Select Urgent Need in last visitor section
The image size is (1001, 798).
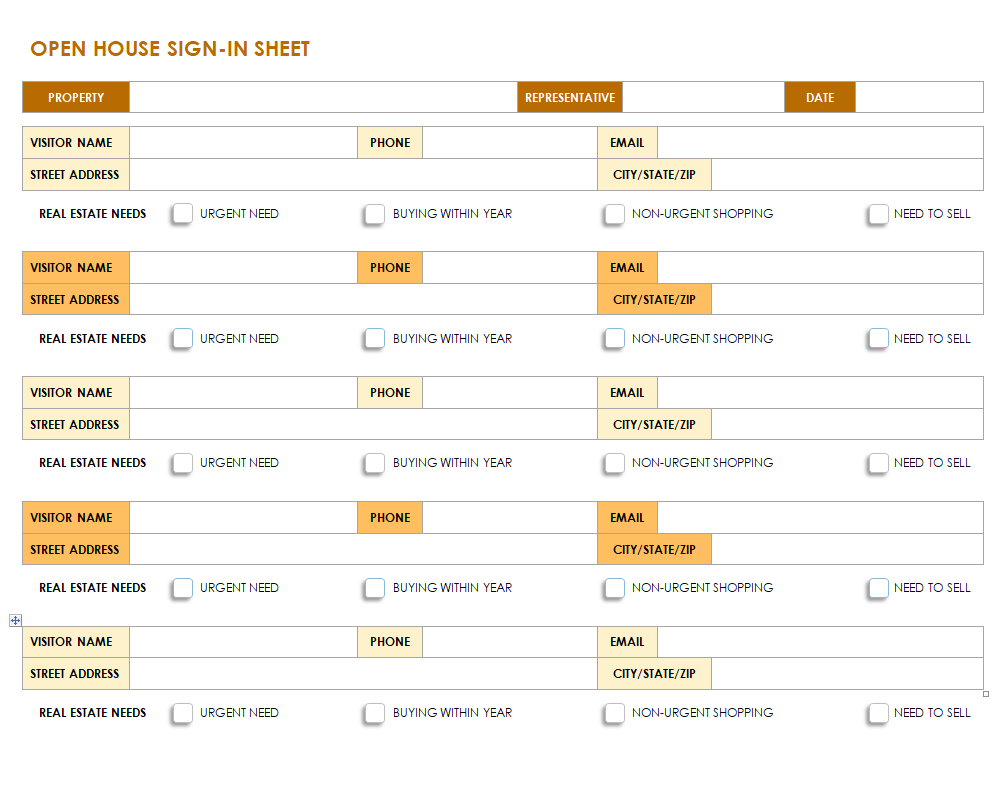point(182,713)
